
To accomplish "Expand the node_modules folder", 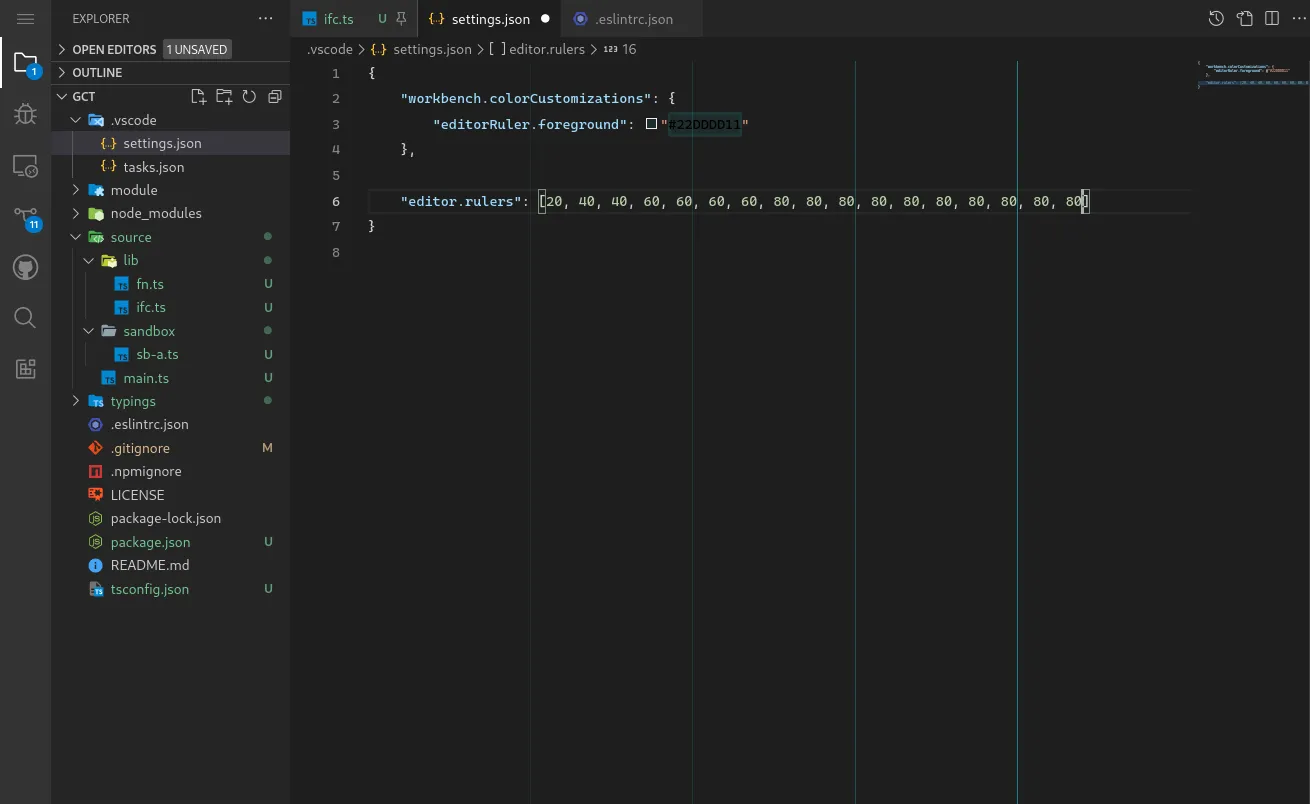I will 155,213.
